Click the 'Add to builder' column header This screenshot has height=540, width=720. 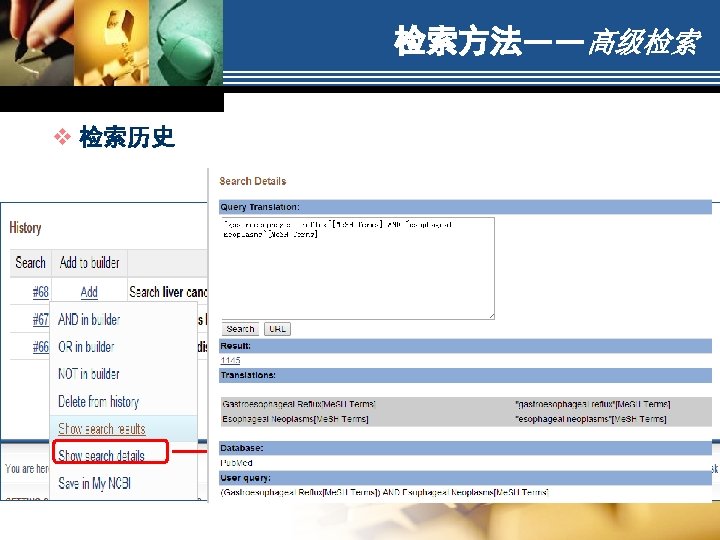coord(90,263)
